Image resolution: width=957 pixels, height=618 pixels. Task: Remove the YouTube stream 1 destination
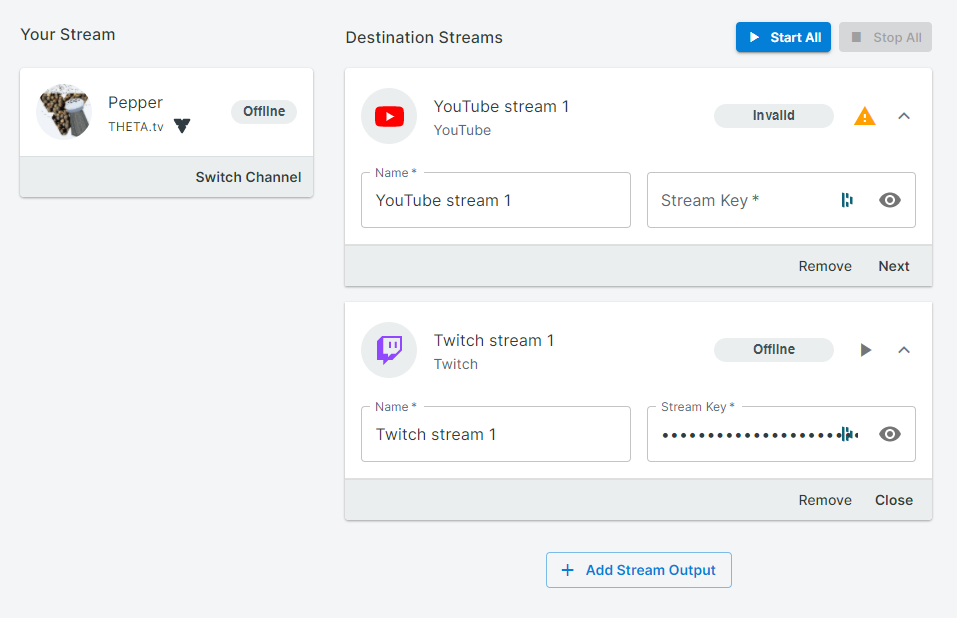[825, 266]
